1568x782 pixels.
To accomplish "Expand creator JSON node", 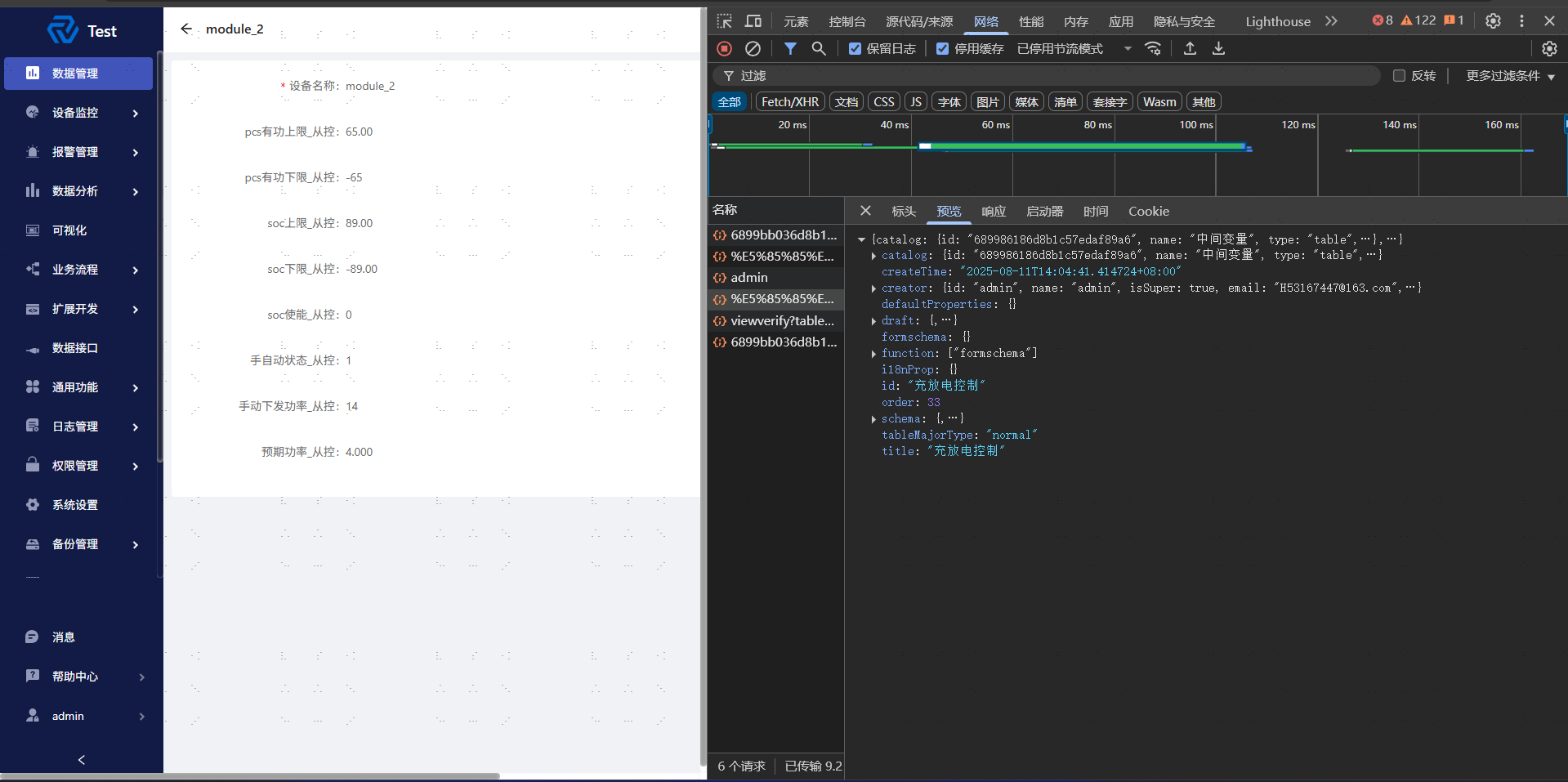I will (873, 288).
